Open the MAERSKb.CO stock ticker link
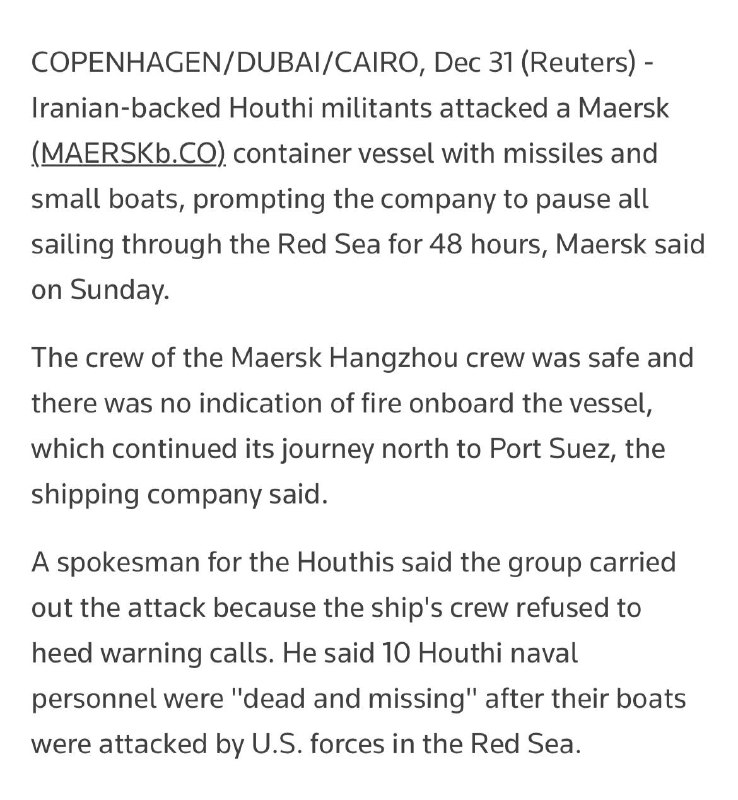The width and height of the screenshot is (738, 800). tap(130, 155)
